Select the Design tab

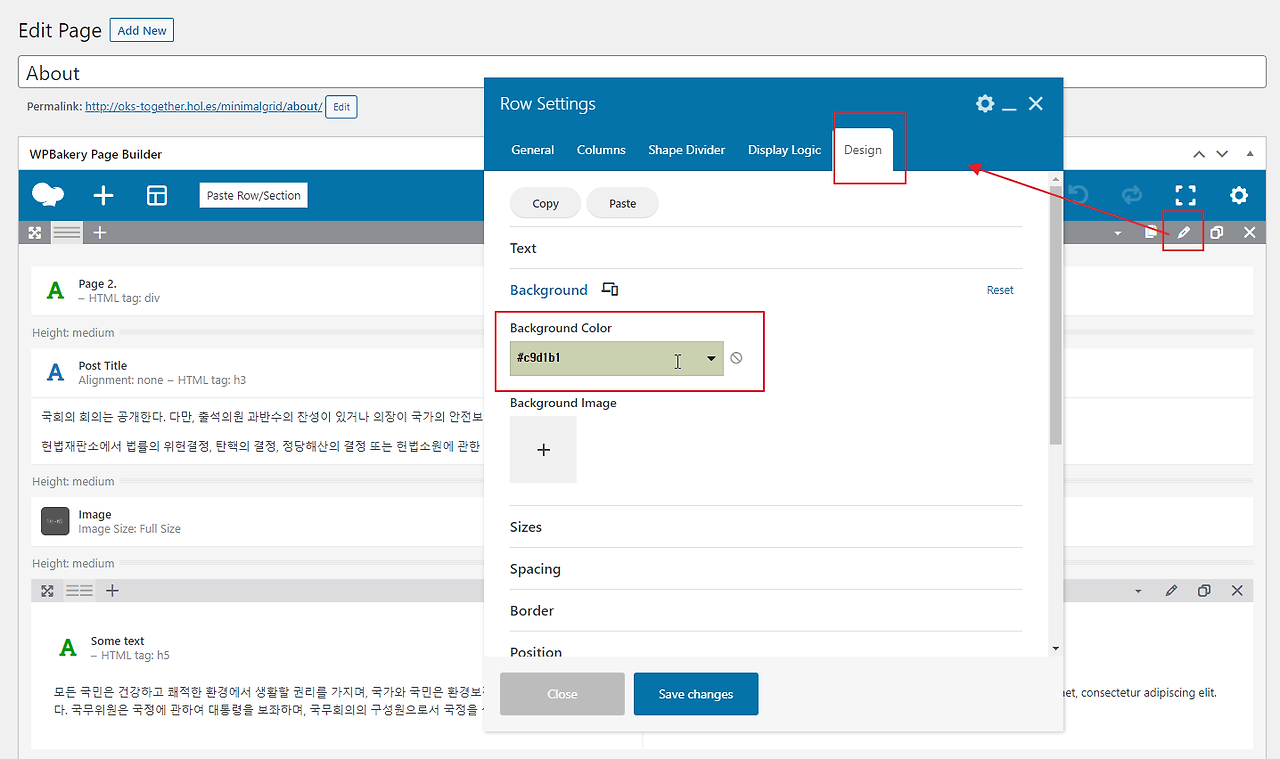coord(863,150)
